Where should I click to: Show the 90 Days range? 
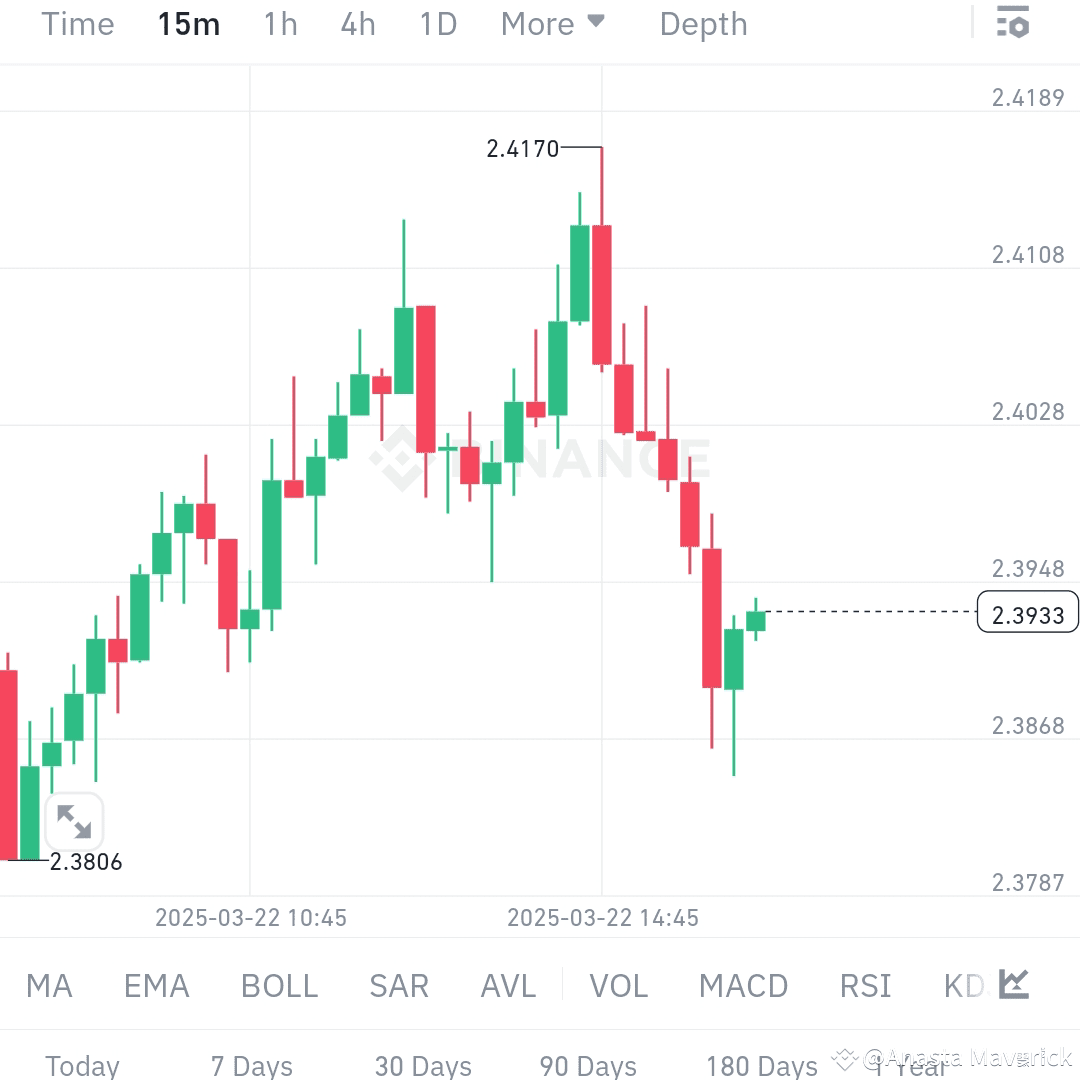click(586, 1066)
